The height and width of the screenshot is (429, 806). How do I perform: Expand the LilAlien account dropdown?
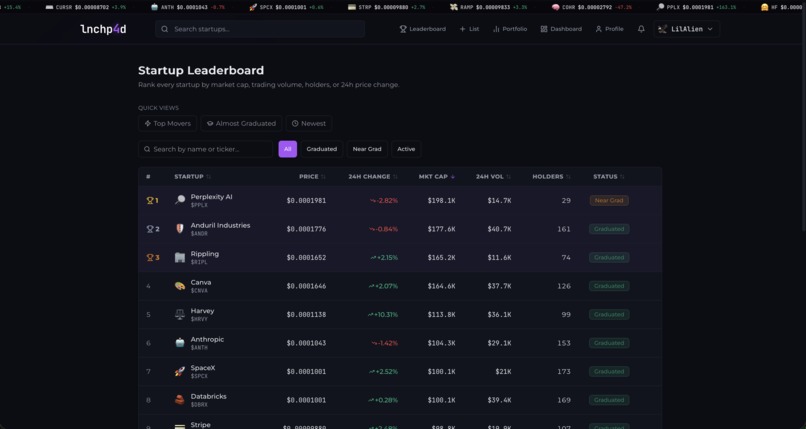click(x=686, y=29)
